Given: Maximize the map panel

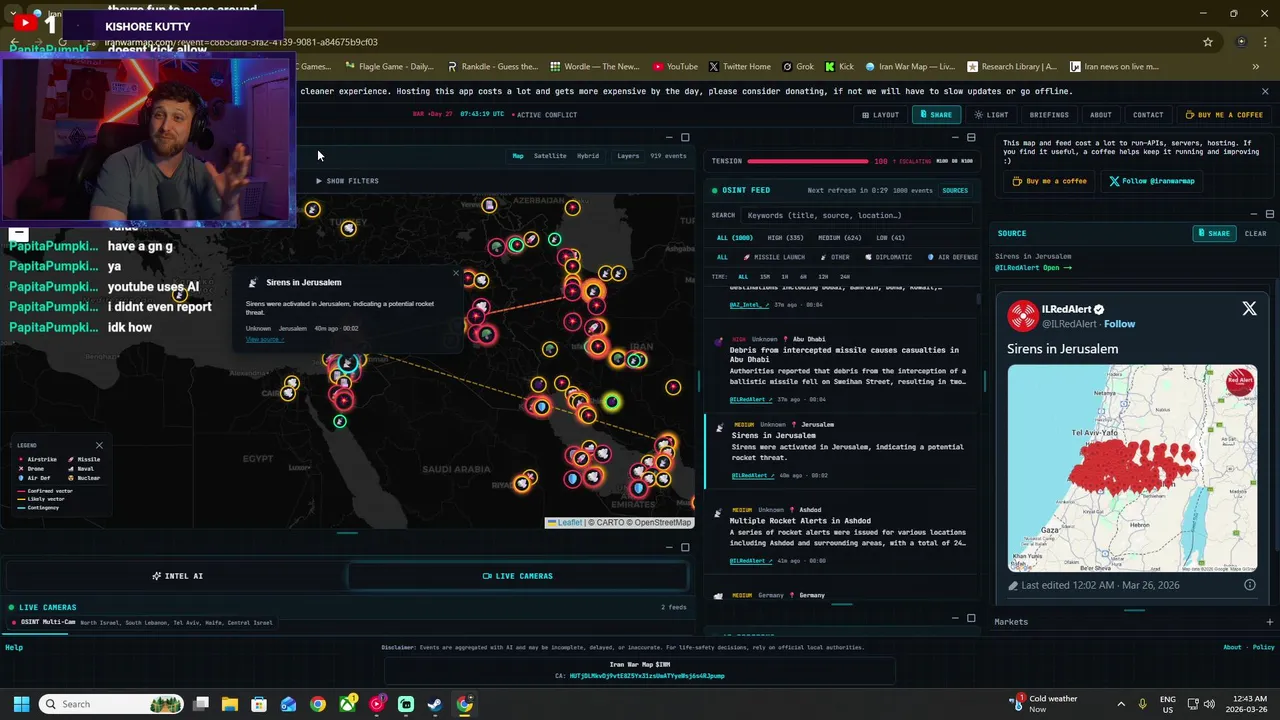Looking at the screenshot, I should pyautogui.click(x=685, y=137).
